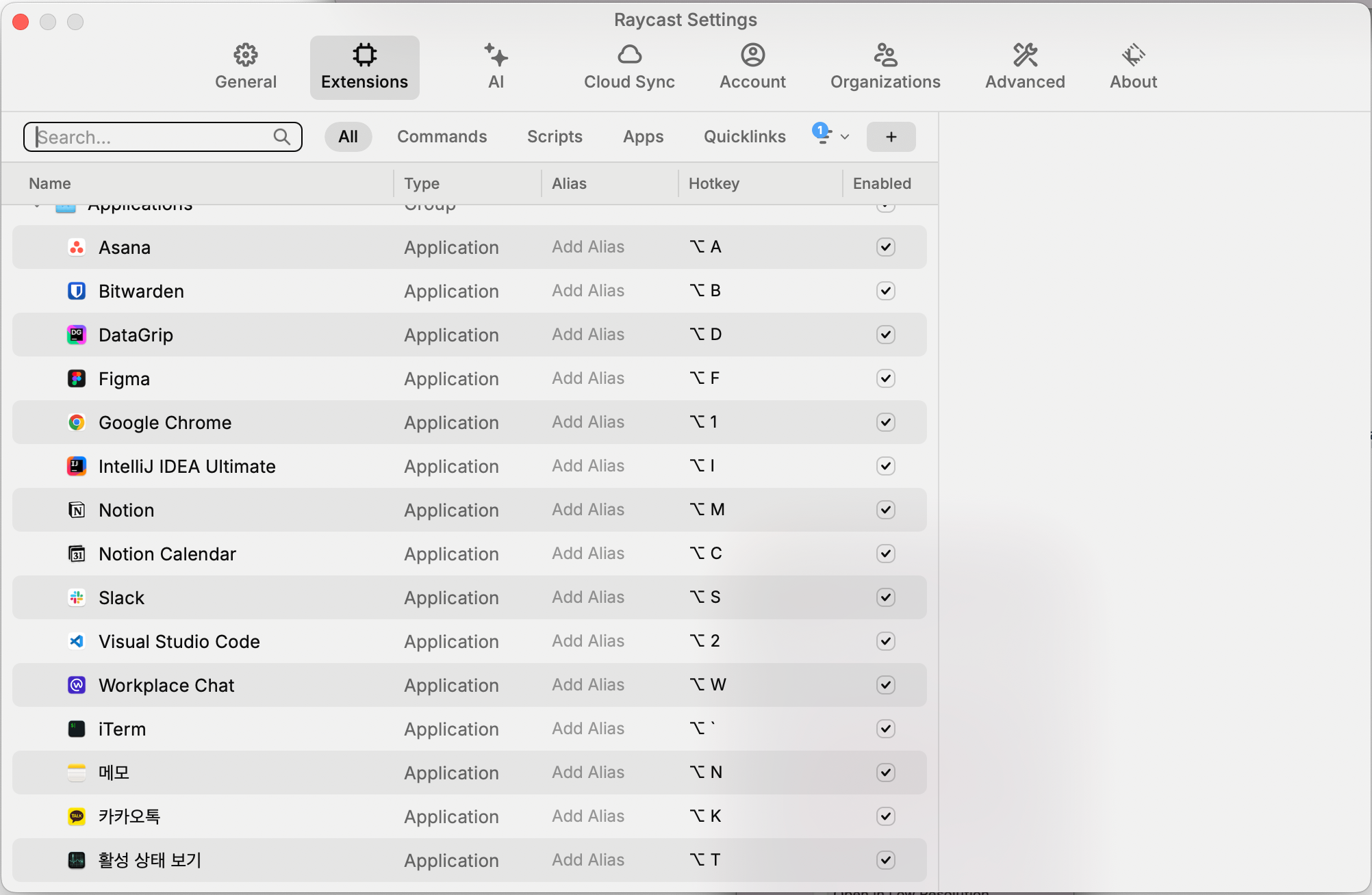Uncheck the iTerm enabled checkbox
1372x895 pixels.
coord(885,729)
